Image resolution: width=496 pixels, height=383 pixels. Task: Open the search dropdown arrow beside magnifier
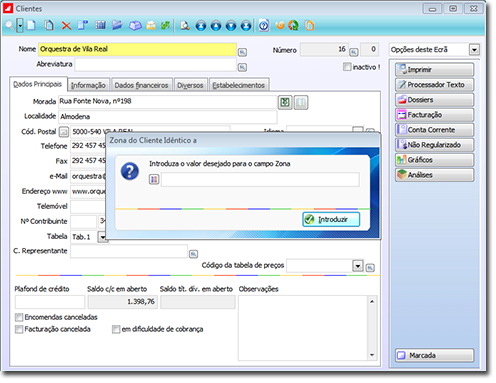coord(20,25)
